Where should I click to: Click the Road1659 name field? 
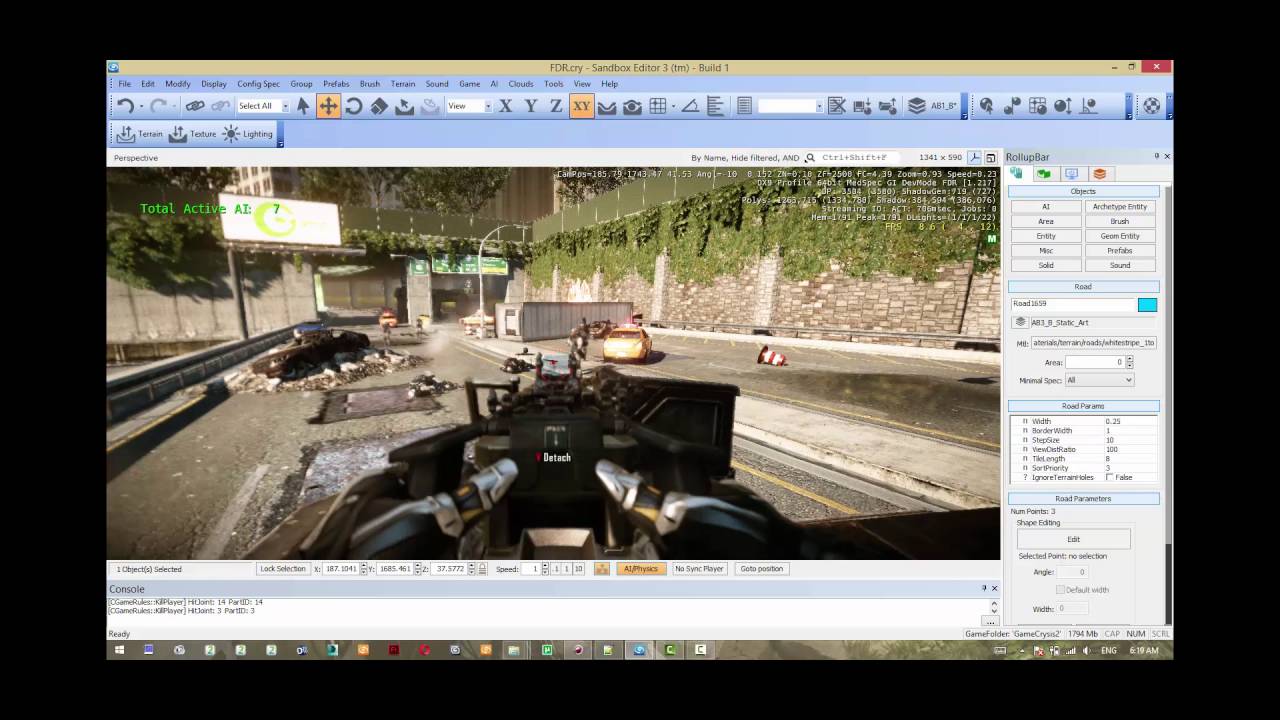pos(1073,304)
